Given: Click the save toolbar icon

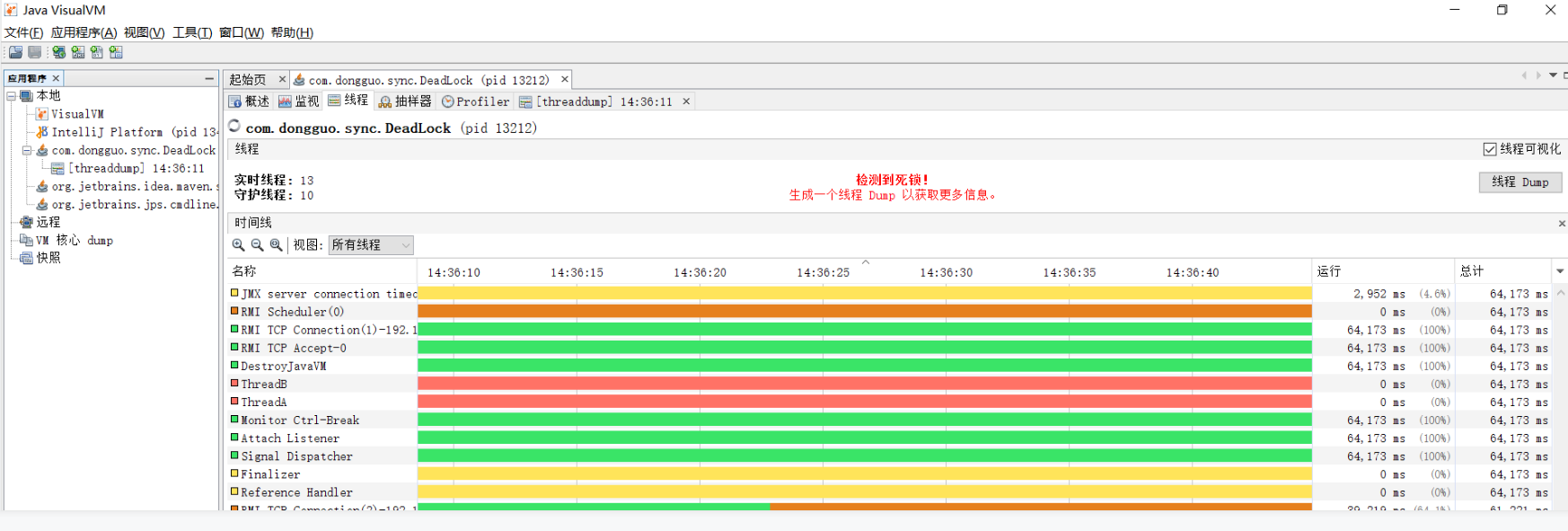Looking at the screenshot, I should pyautogui.click(x=35, y=52).
